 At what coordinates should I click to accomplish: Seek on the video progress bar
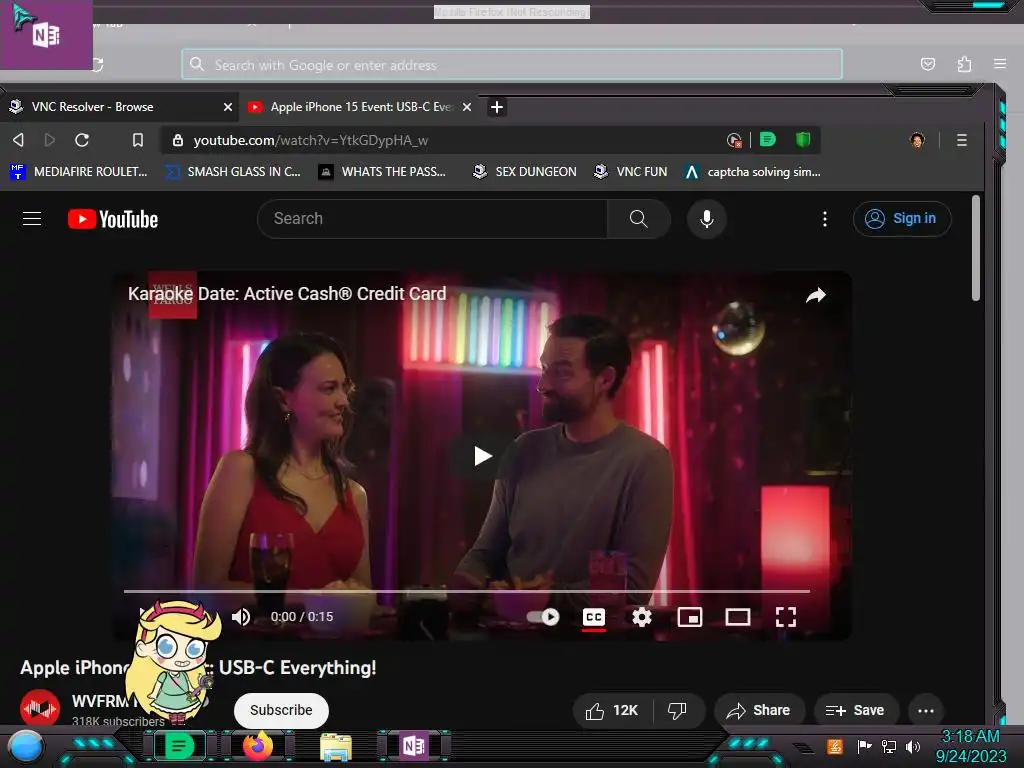(x=467, y=591)
